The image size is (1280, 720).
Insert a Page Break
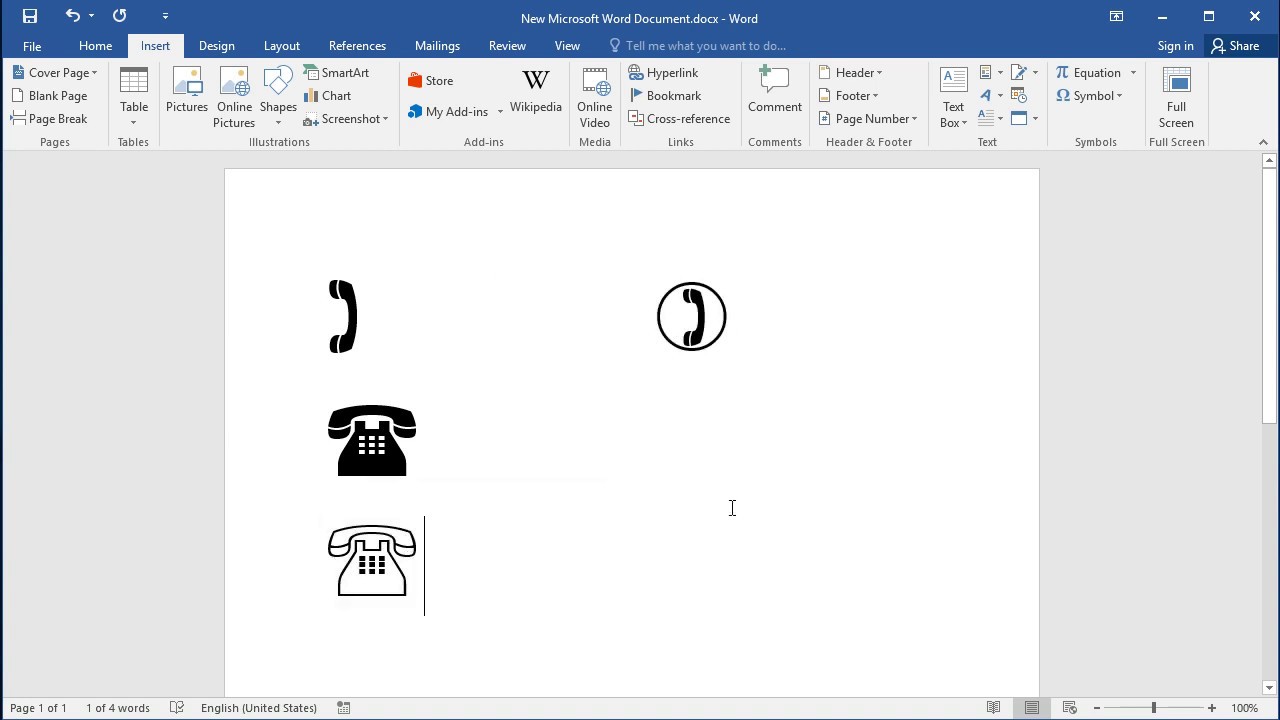(x=49, y=119)
